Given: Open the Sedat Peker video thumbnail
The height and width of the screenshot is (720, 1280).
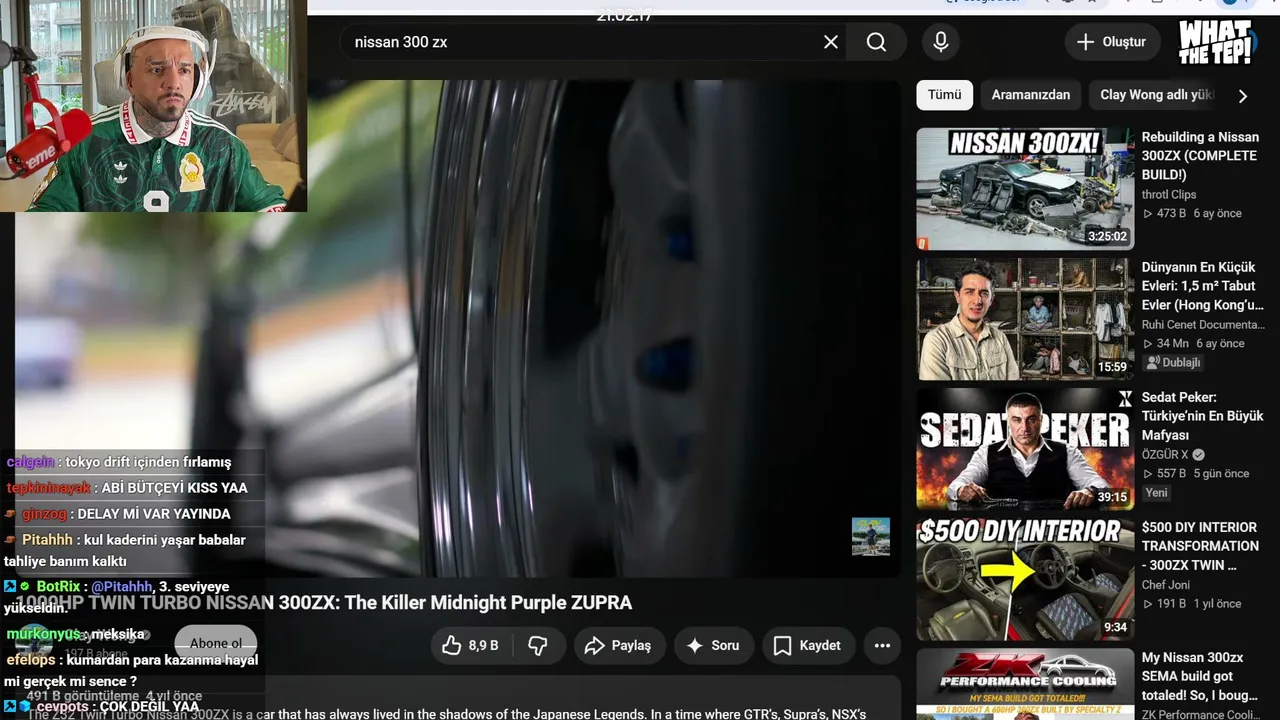Looking at the screenshot, I should 1025,449.
